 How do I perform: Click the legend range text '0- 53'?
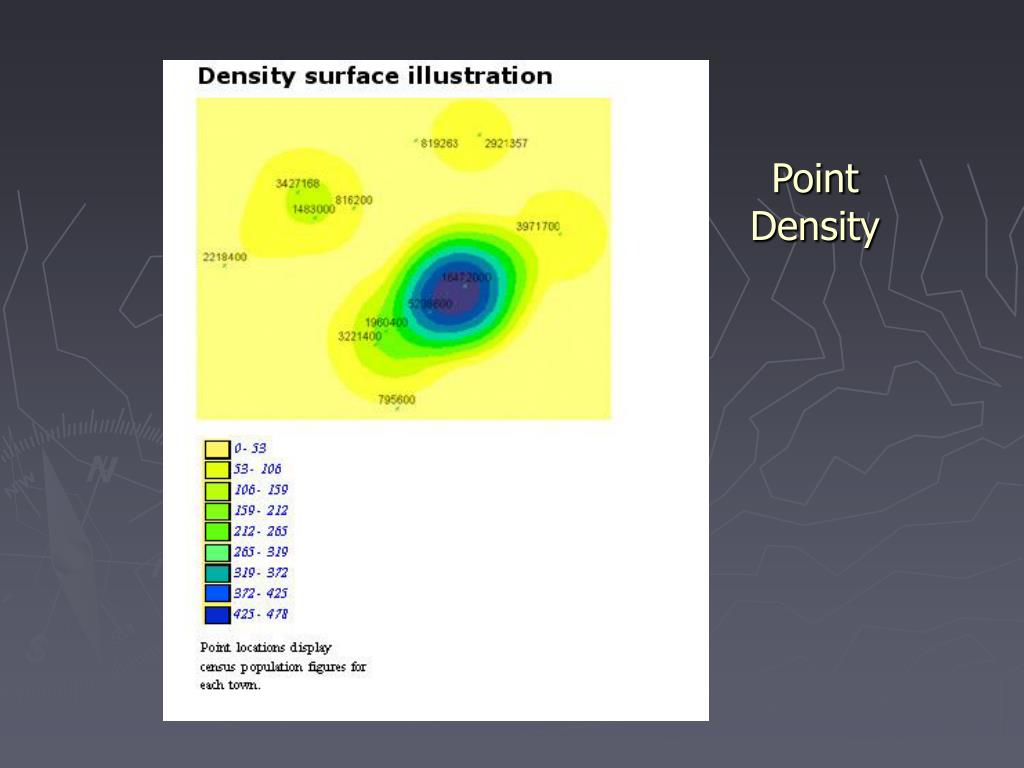250,449
